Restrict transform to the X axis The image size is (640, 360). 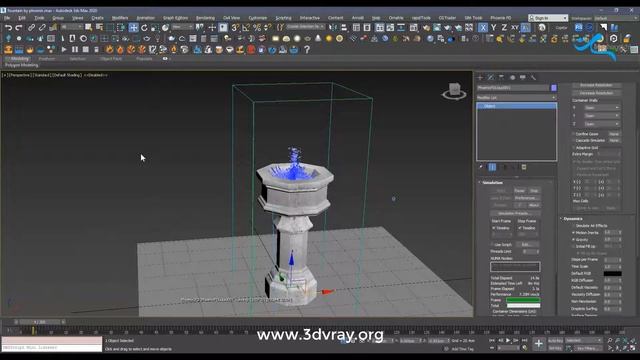[483, 28]
